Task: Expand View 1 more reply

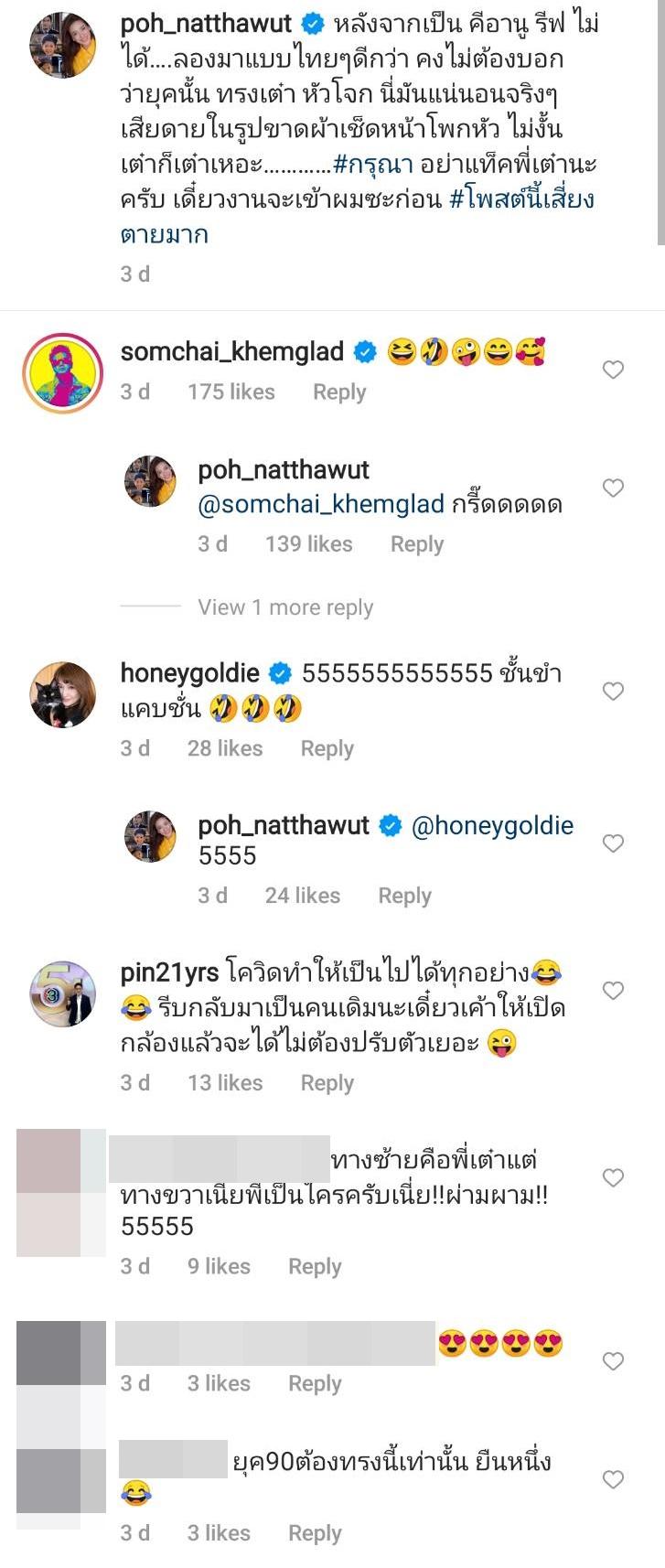Action: tap(285, 607)
